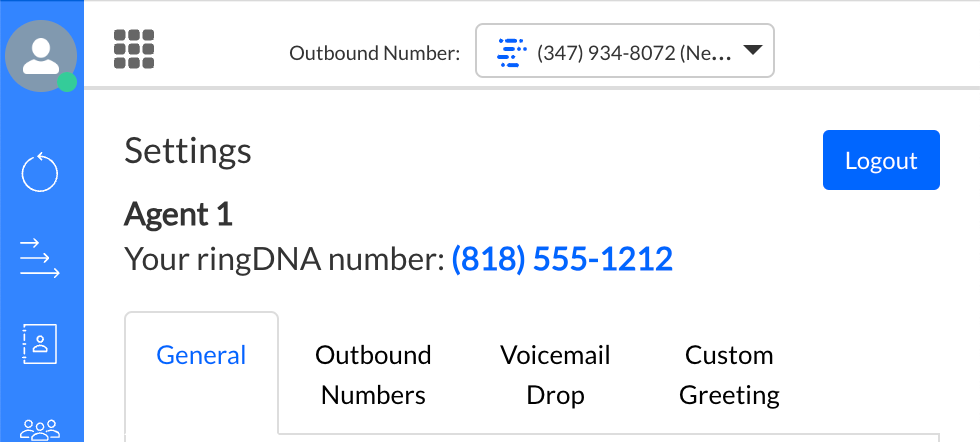
Task: Click the "Your ringDNA number" label
Action: point(284,260)
